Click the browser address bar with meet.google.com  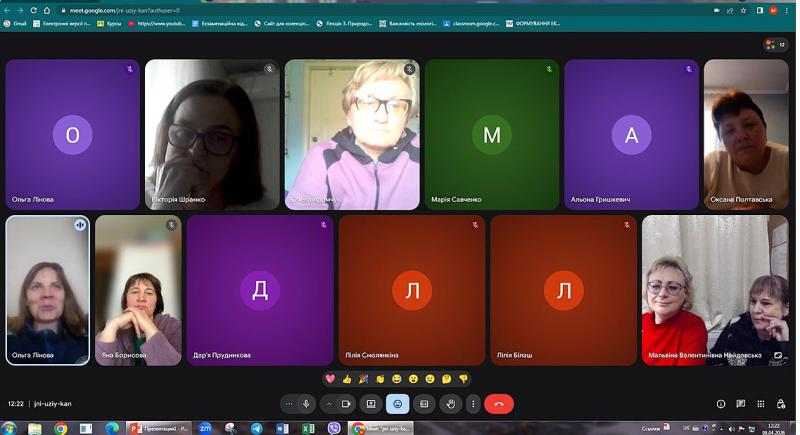coord(300,10)
